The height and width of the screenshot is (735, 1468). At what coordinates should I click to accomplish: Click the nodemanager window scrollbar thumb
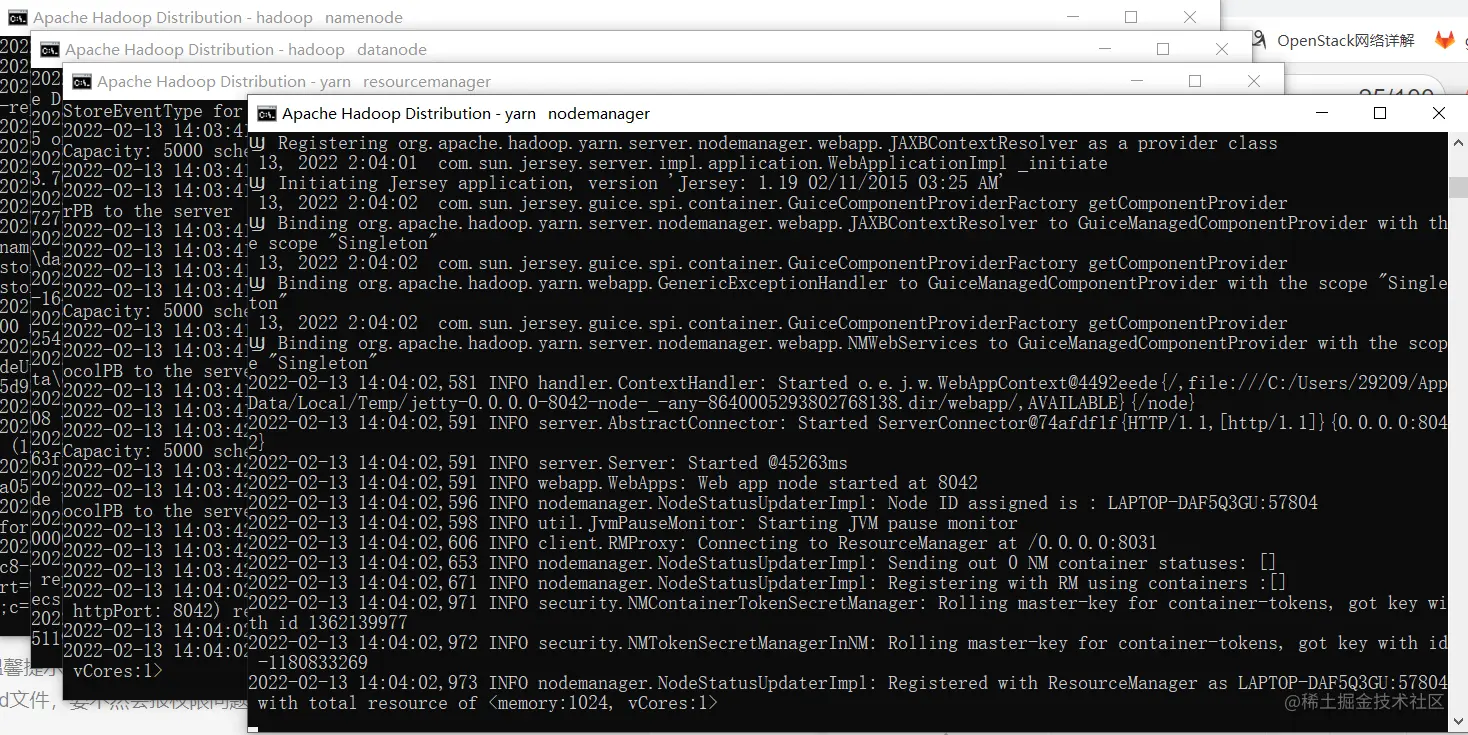point(1458,188)
